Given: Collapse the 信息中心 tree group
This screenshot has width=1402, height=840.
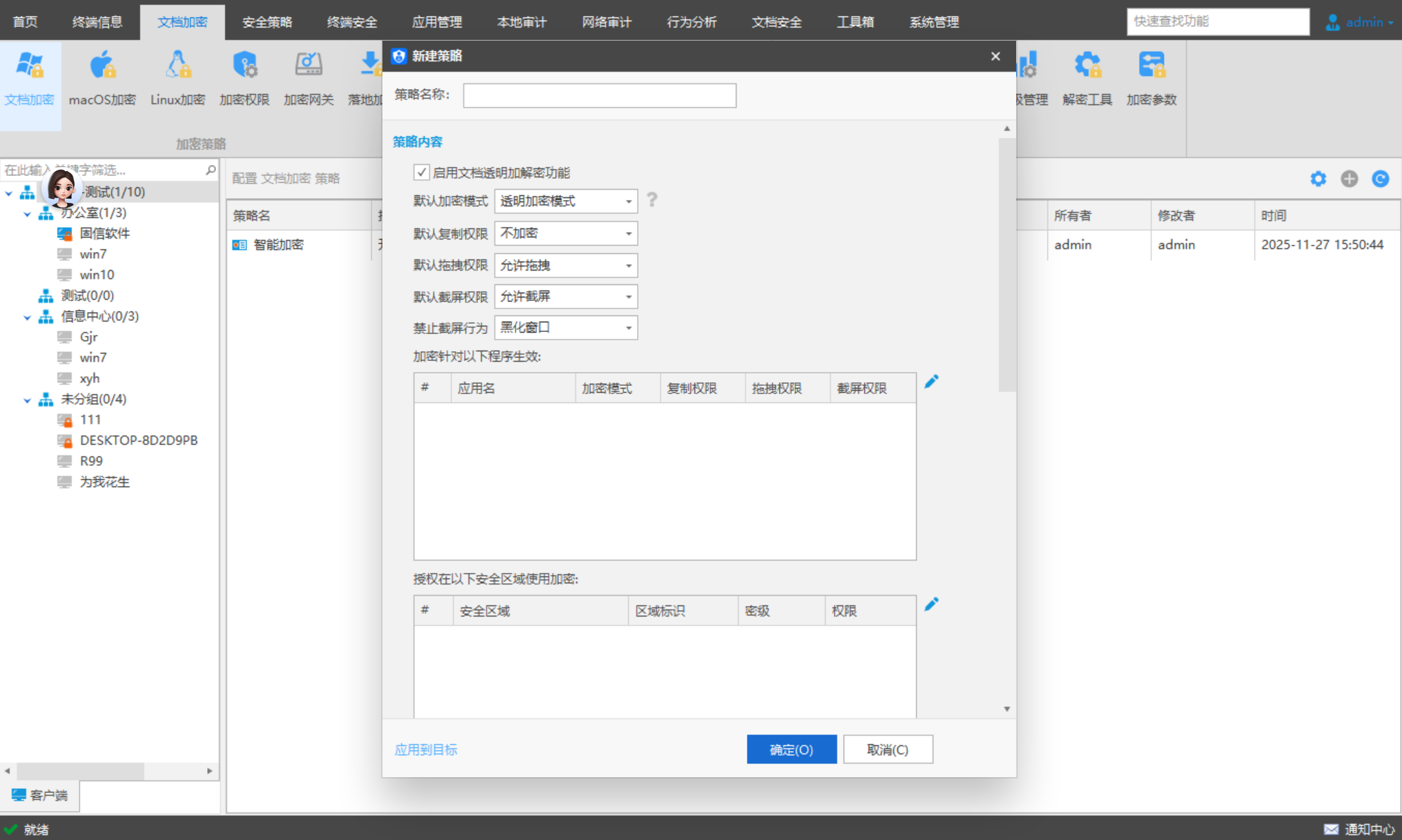Looking at the screenshot, I should point(27,317).
